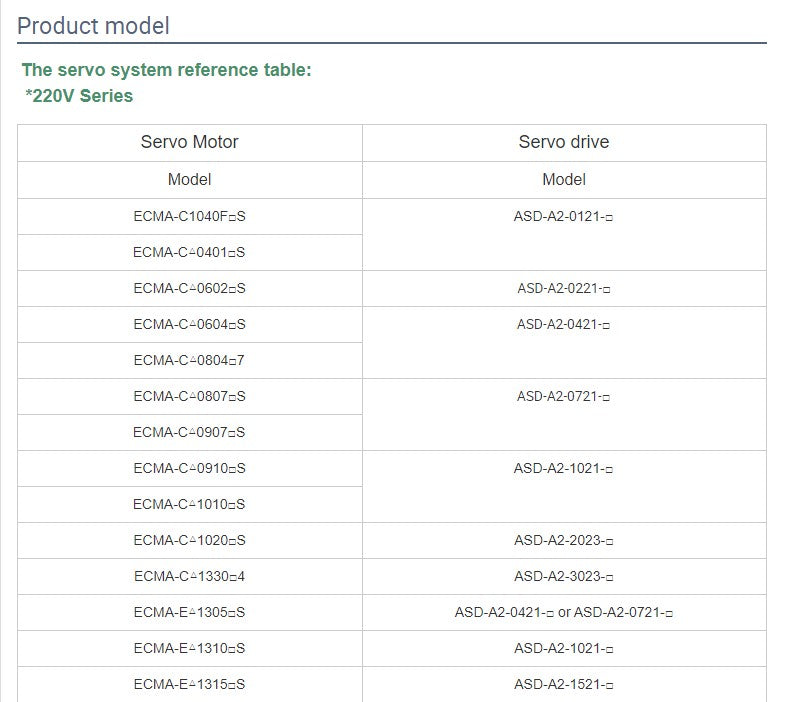This screenshot has width=787, height=702.
Task: Click the ECMA-E motor ending in 1305□S
Action: click(189, 612)
